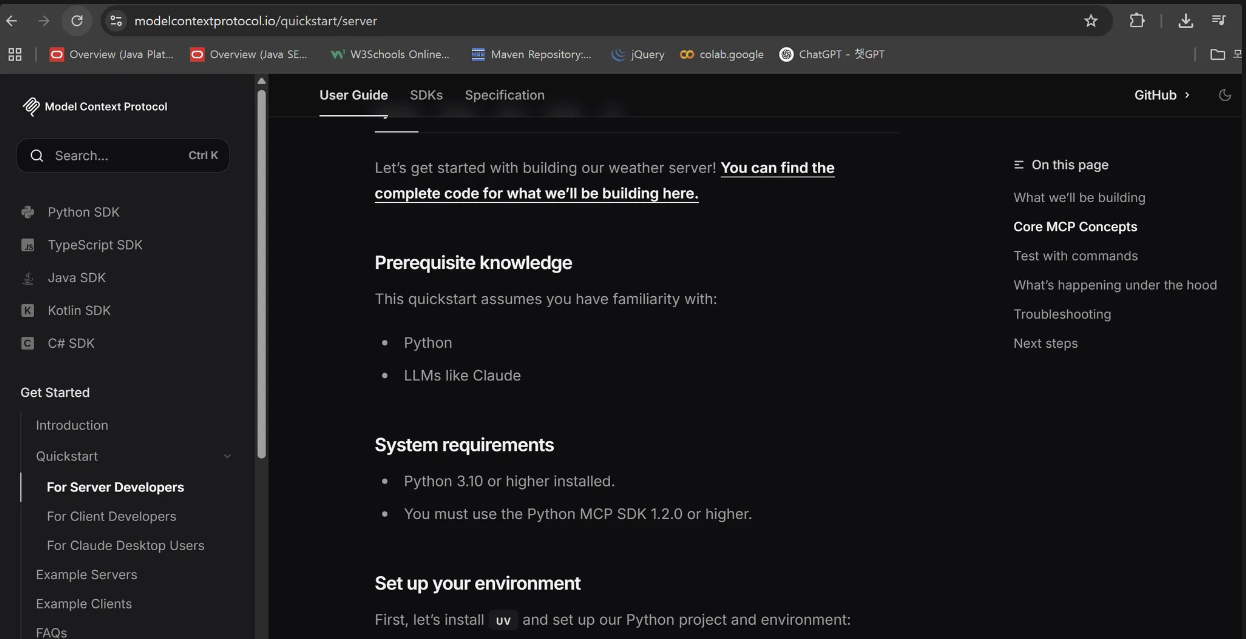Viewport: 1246px width, 639px height.
Task: Switch to the SDKs tab
Action: [426, 95]
